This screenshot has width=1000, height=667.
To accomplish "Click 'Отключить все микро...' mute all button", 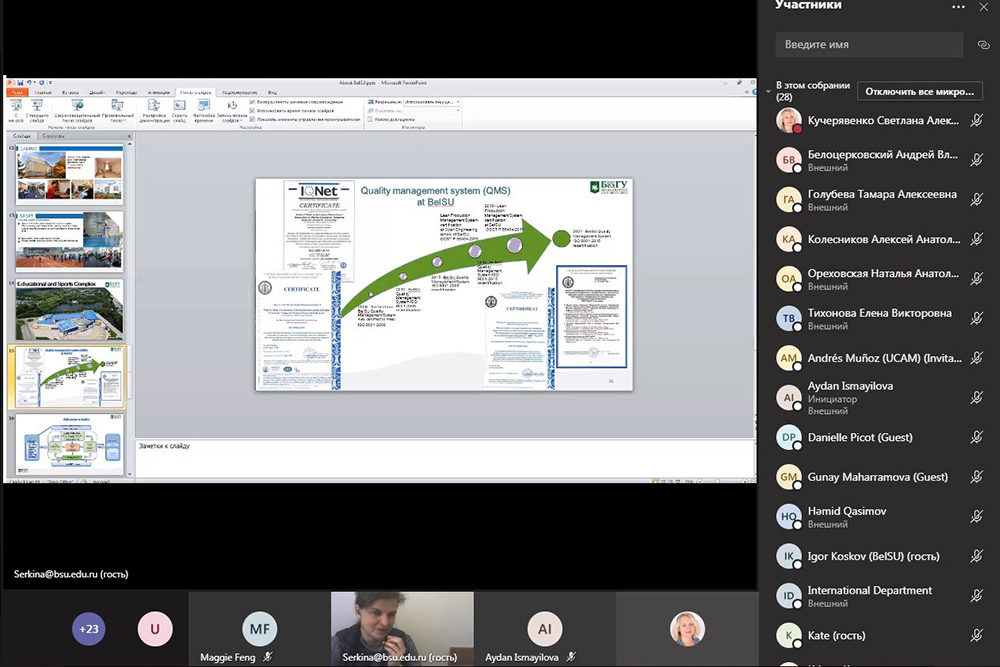I will [919, 91].
